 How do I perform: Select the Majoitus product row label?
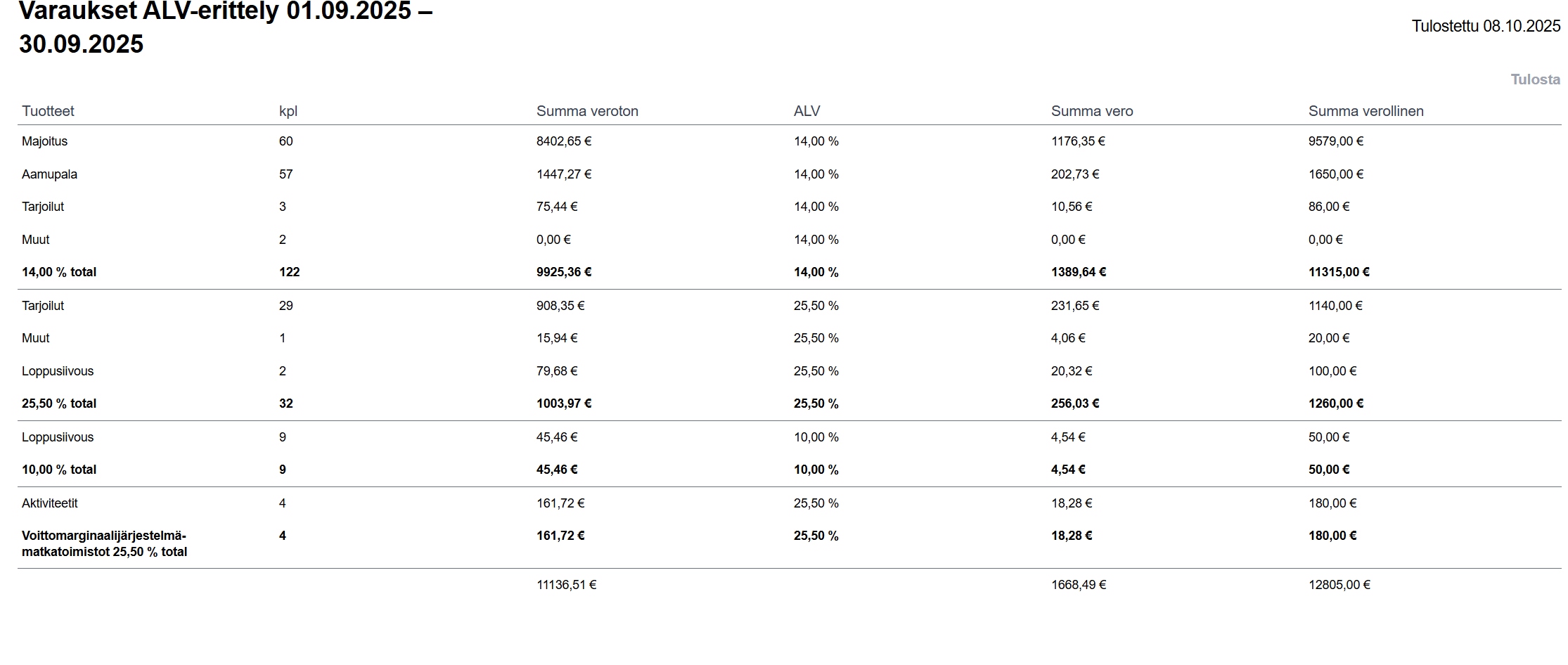(x=44, y=141)
